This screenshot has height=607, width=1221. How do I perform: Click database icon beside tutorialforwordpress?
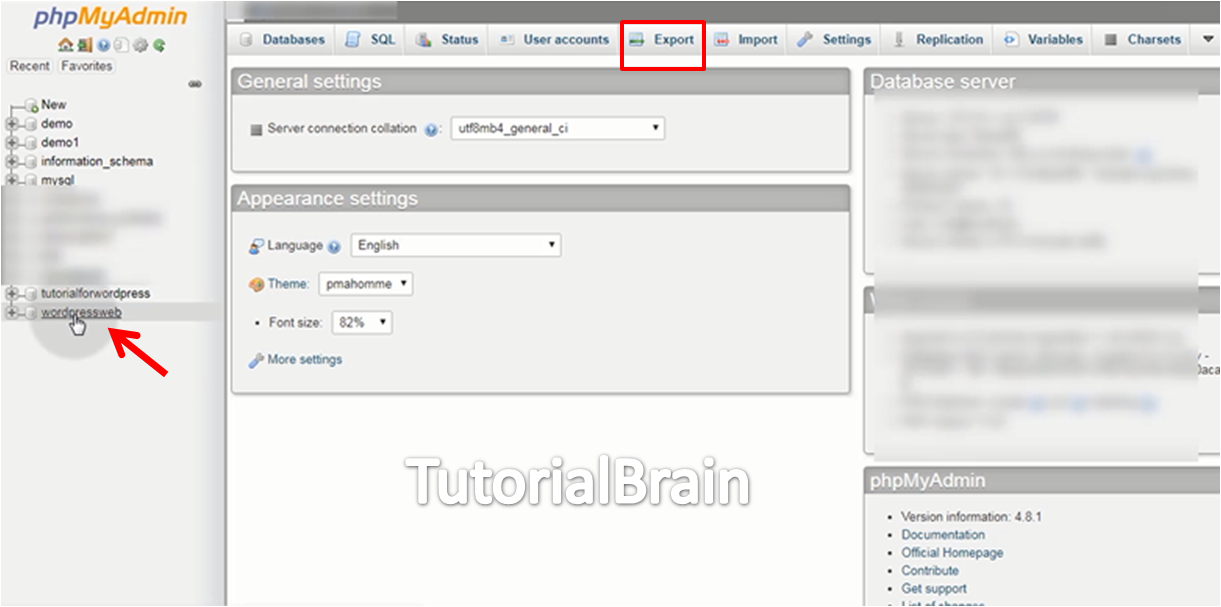pos(31,294)
